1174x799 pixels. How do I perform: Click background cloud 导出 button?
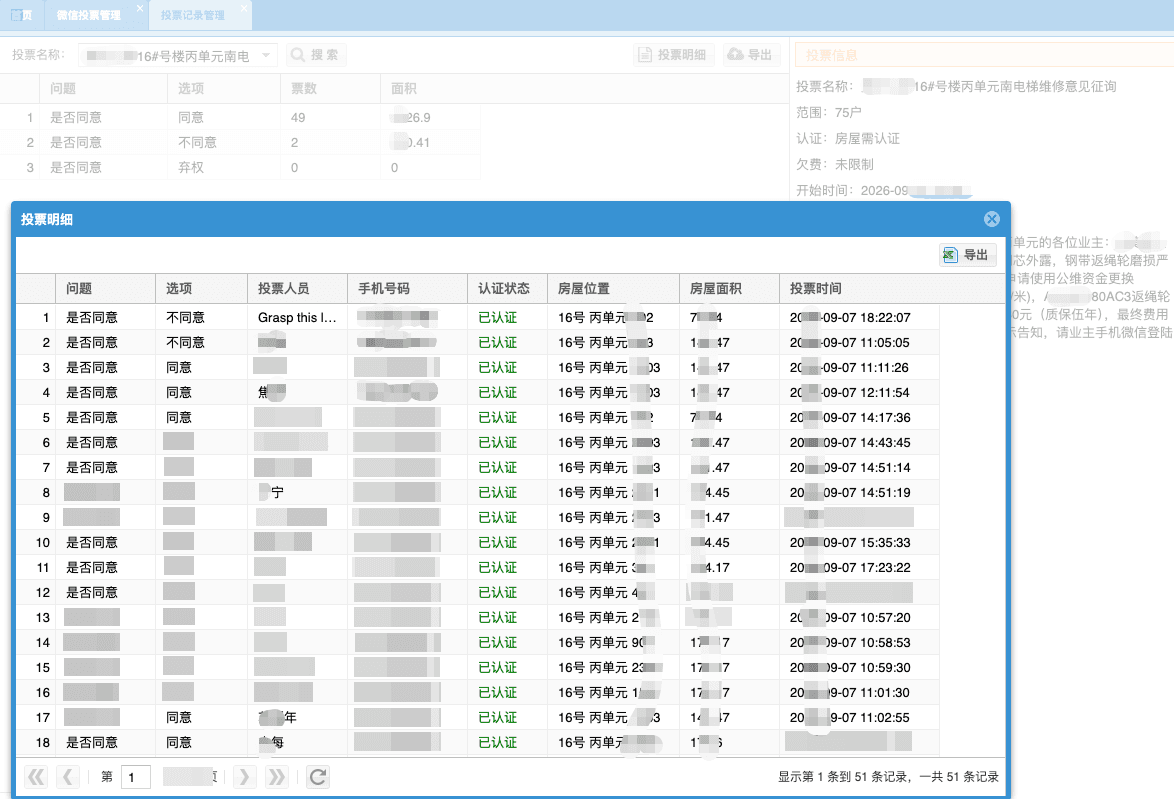point(751,55)
